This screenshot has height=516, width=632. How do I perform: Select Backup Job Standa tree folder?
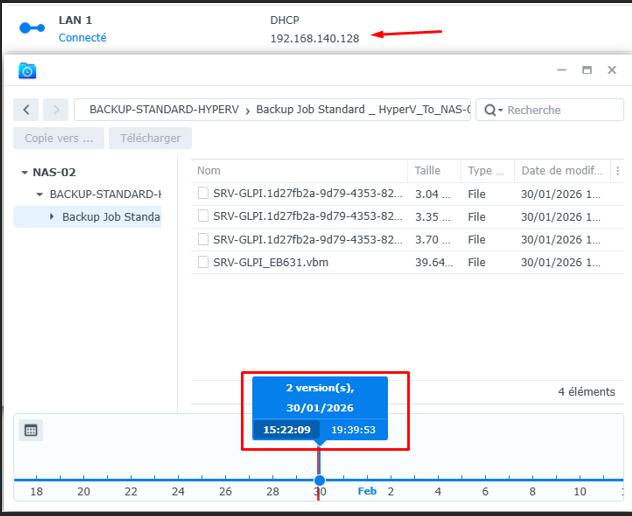tap(111, 217)
